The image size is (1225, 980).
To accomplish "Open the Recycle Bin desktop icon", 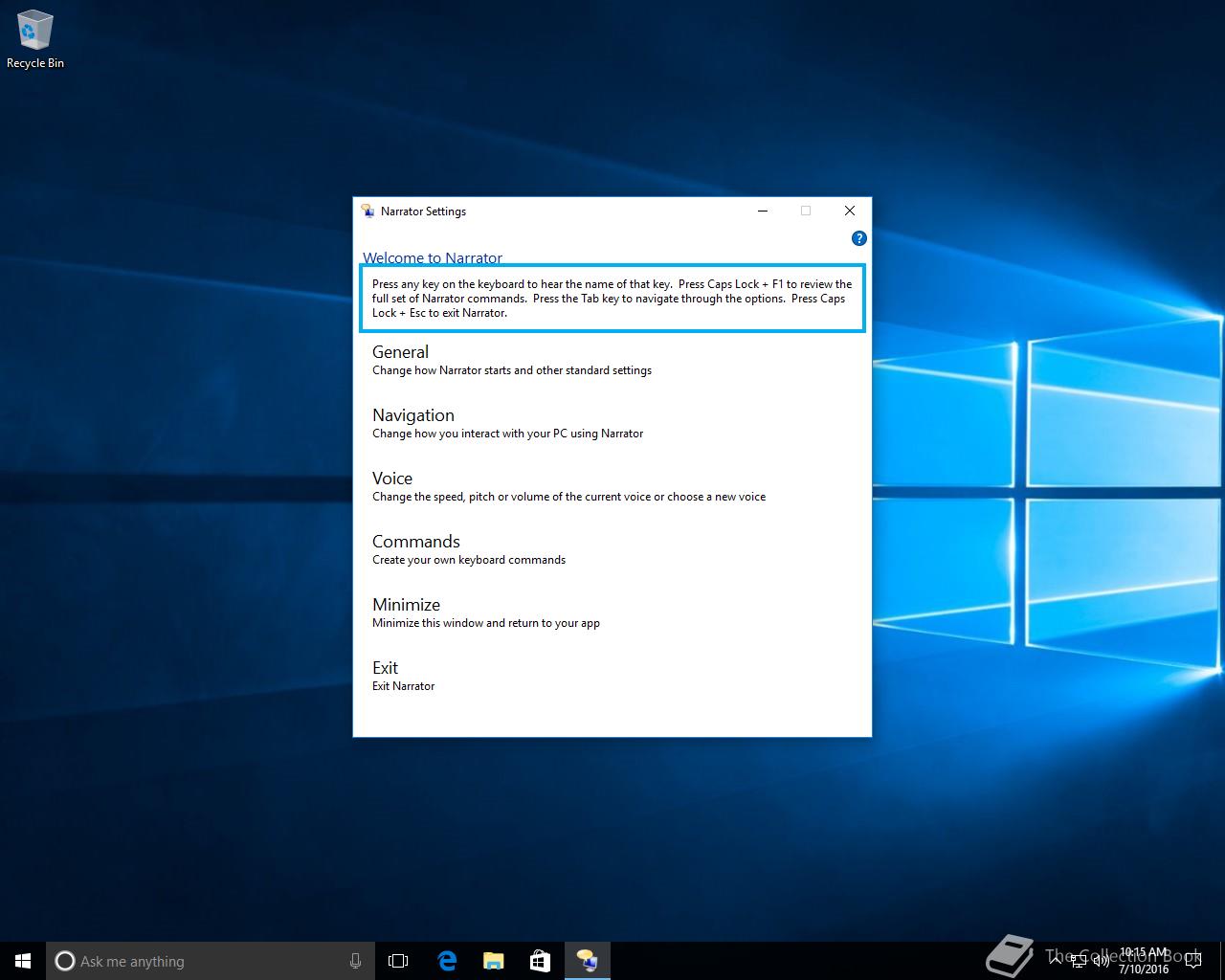I will [x=35, y=40].
